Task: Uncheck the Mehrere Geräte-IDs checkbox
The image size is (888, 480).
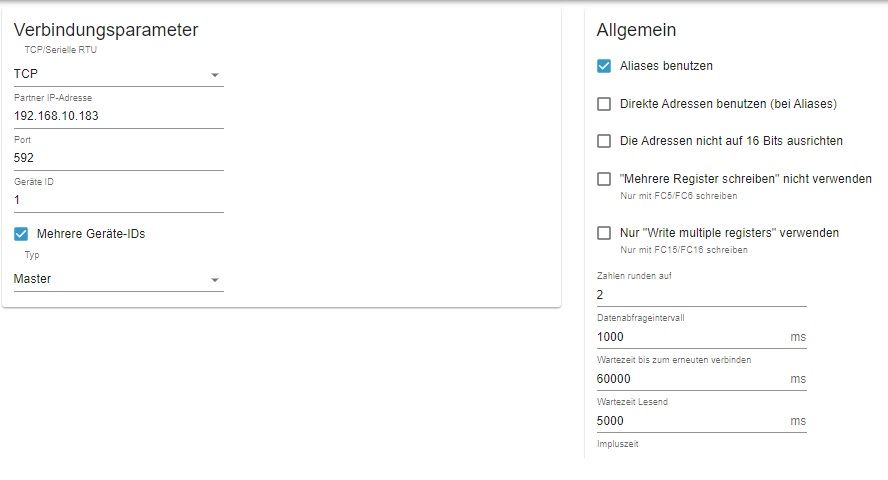Action: (21, 234)
